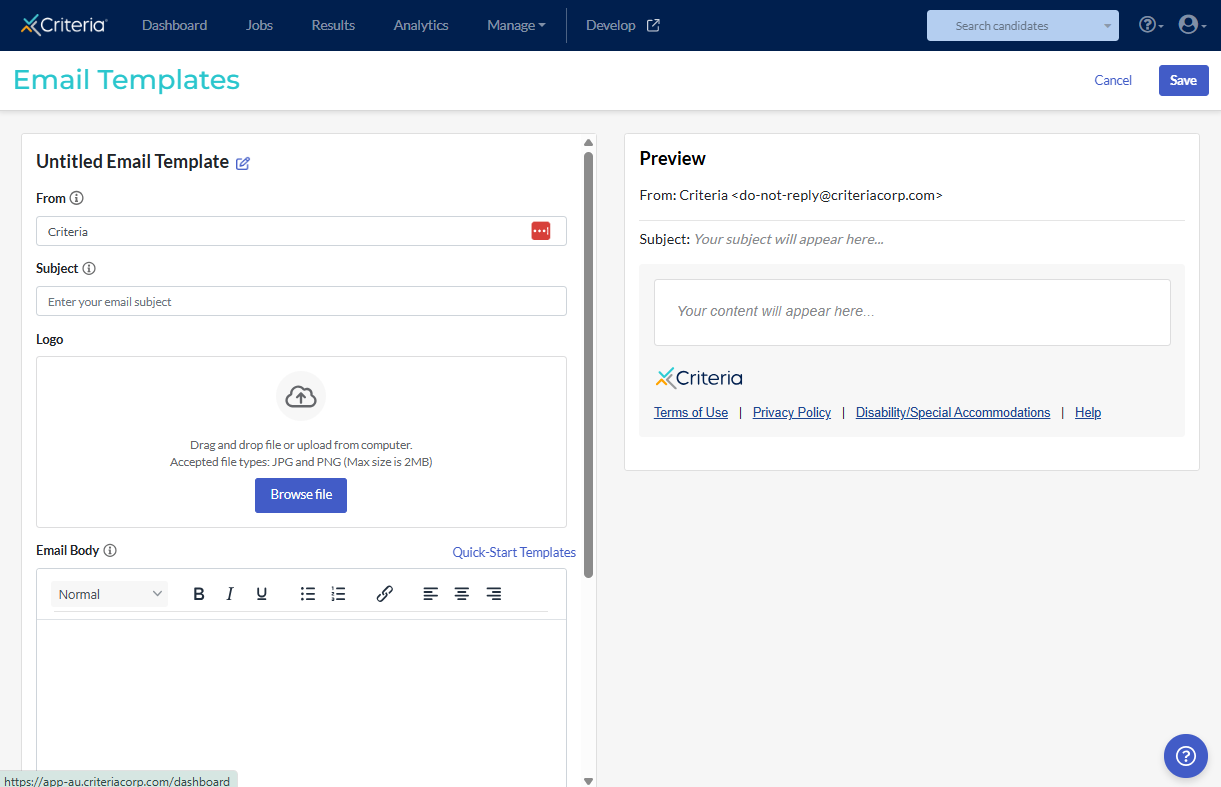The width and height of the screenshot is (1221, 787).
Task: Click 'Your subject will appear here...' text
Action: [x=789, y=239]
